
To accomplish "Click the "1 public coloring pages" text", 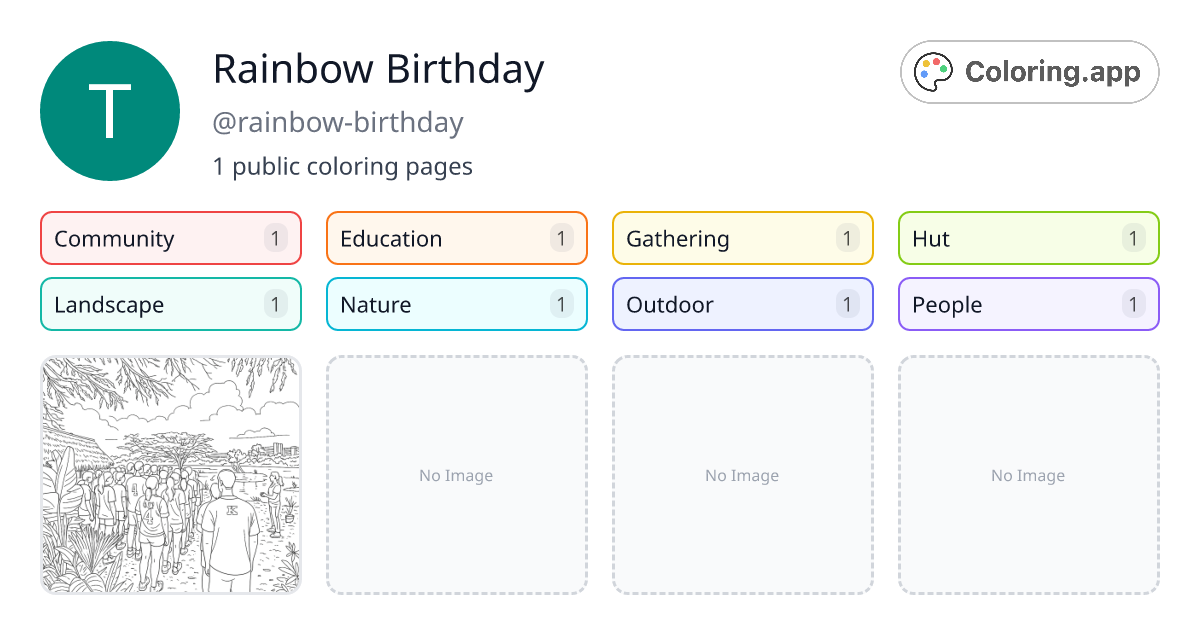I will pyautogui.click(x=343, y=166).
